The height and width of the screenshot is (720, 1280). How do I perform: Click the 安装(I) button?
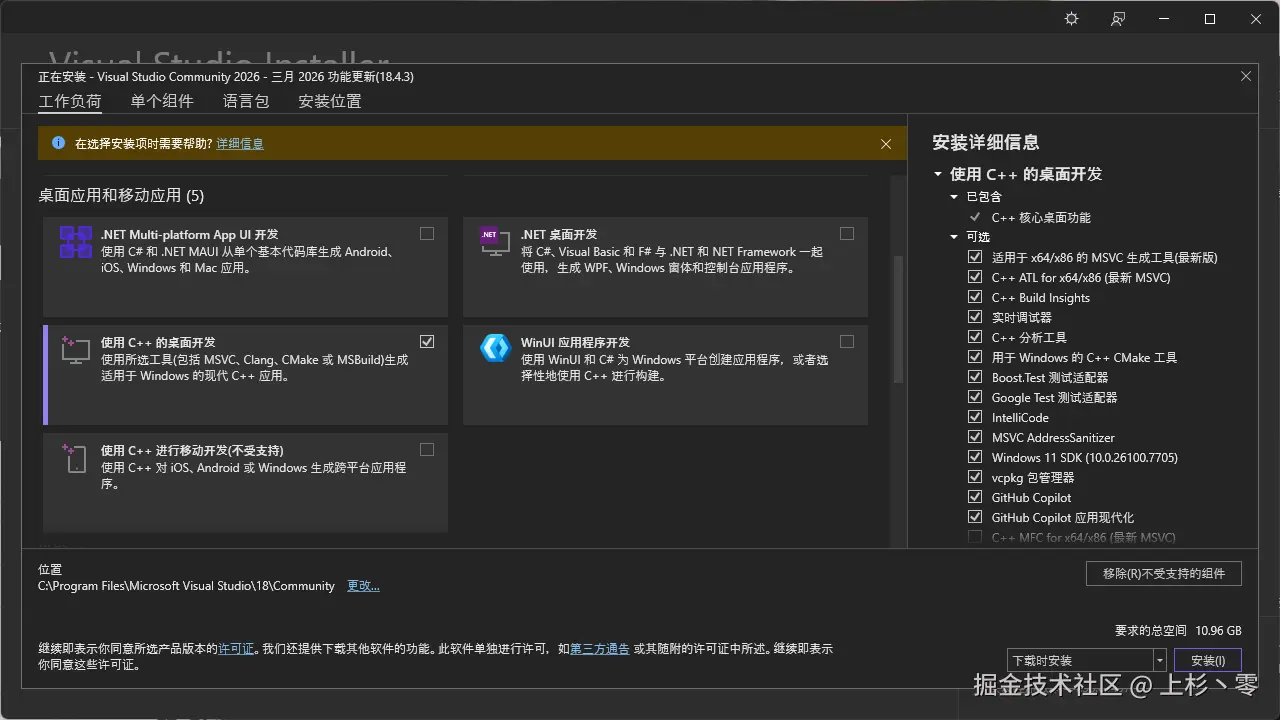click(1208, 660)
